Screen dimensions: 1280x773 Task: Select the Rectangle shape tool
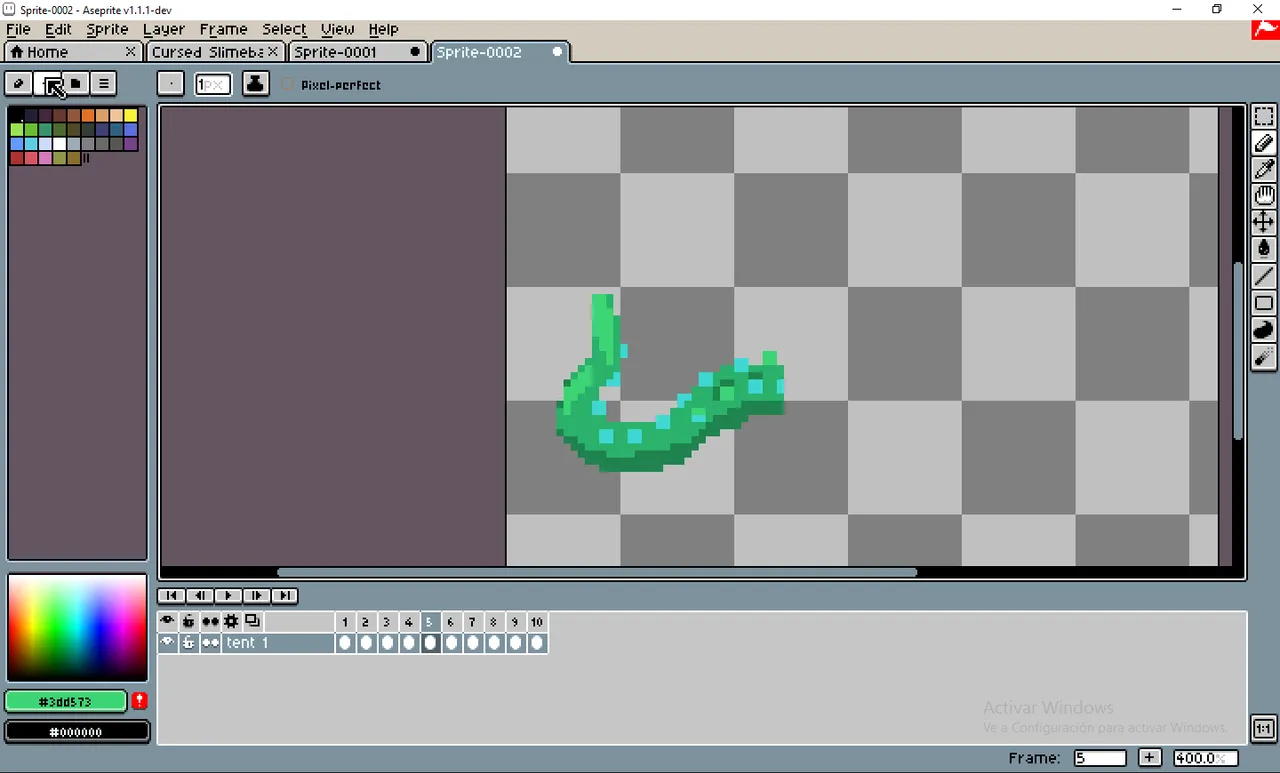click(x=1264, y=303)
